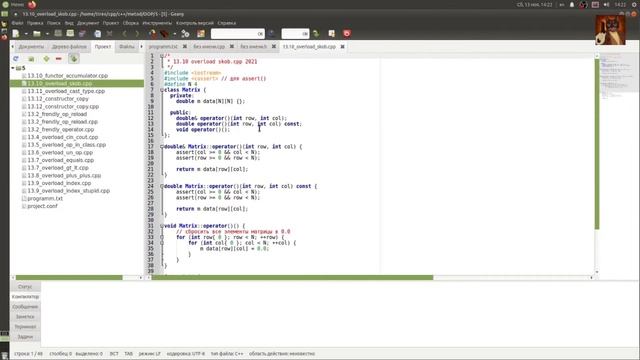Switch to the Дерево файлов sidebar tab
640x360 pixels.
pyautogui.click(x=69, y=47)
